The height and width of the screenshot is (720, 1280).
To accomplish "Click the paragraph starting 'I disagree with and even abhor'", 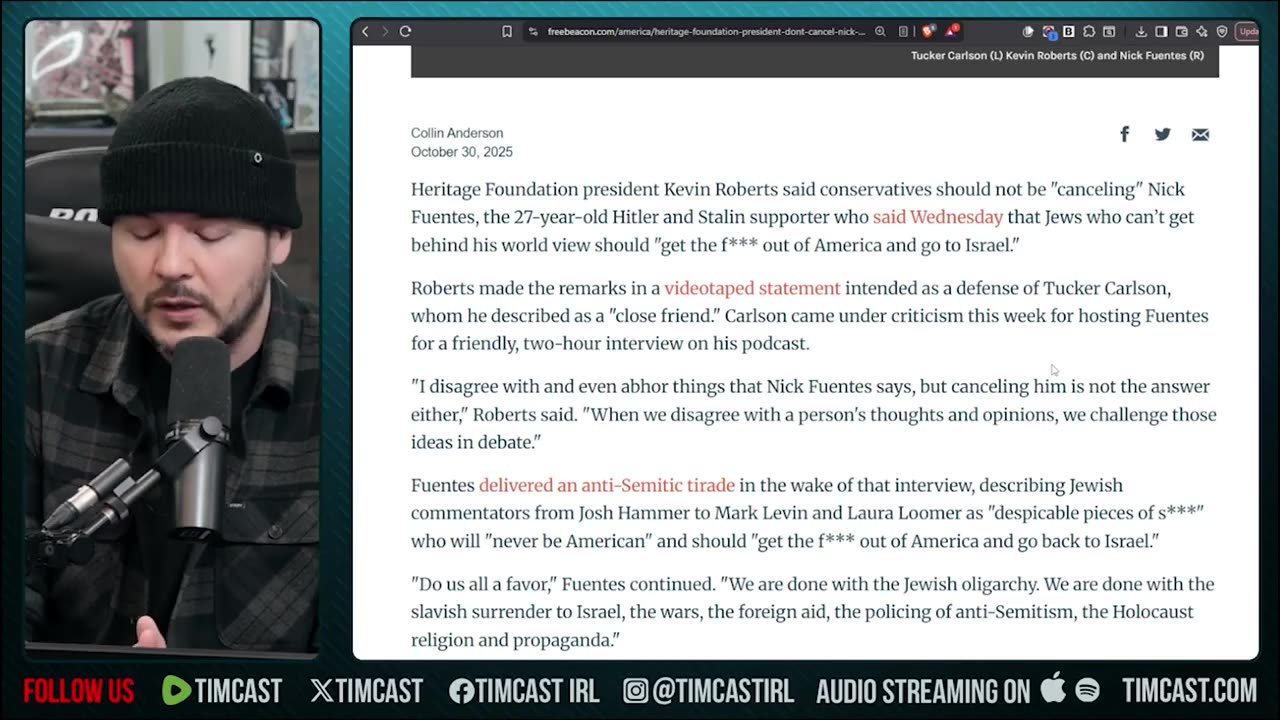I will click(x=813, y=414).
